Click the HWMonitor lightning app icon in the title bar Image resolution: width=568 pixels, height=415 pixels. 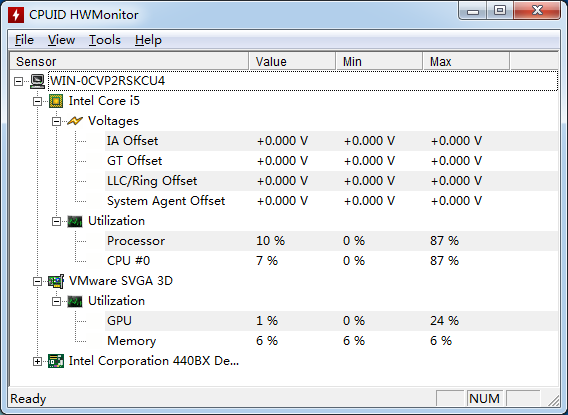16,15
